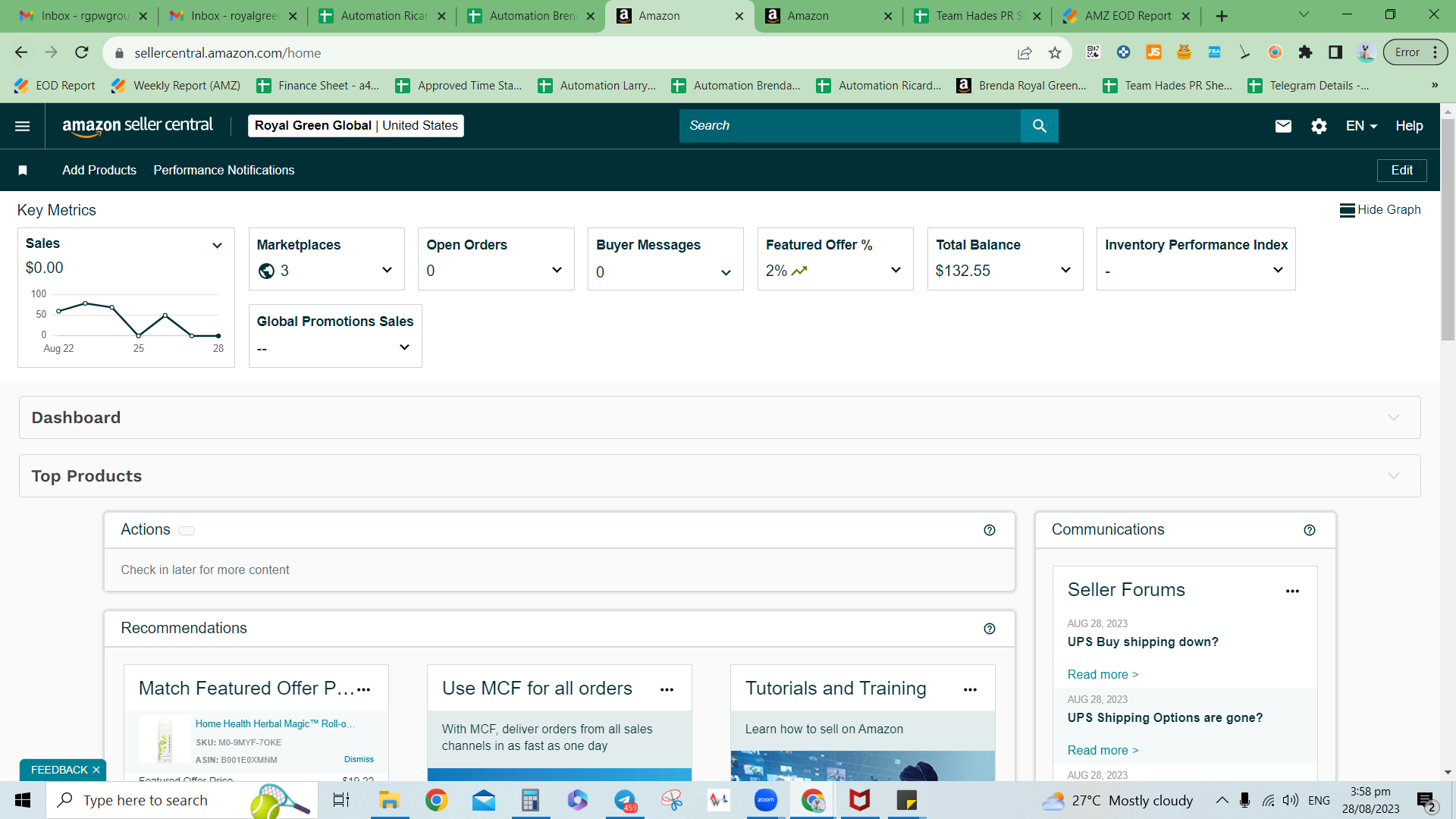Open Recommendations help question icon

pos(990,629)
